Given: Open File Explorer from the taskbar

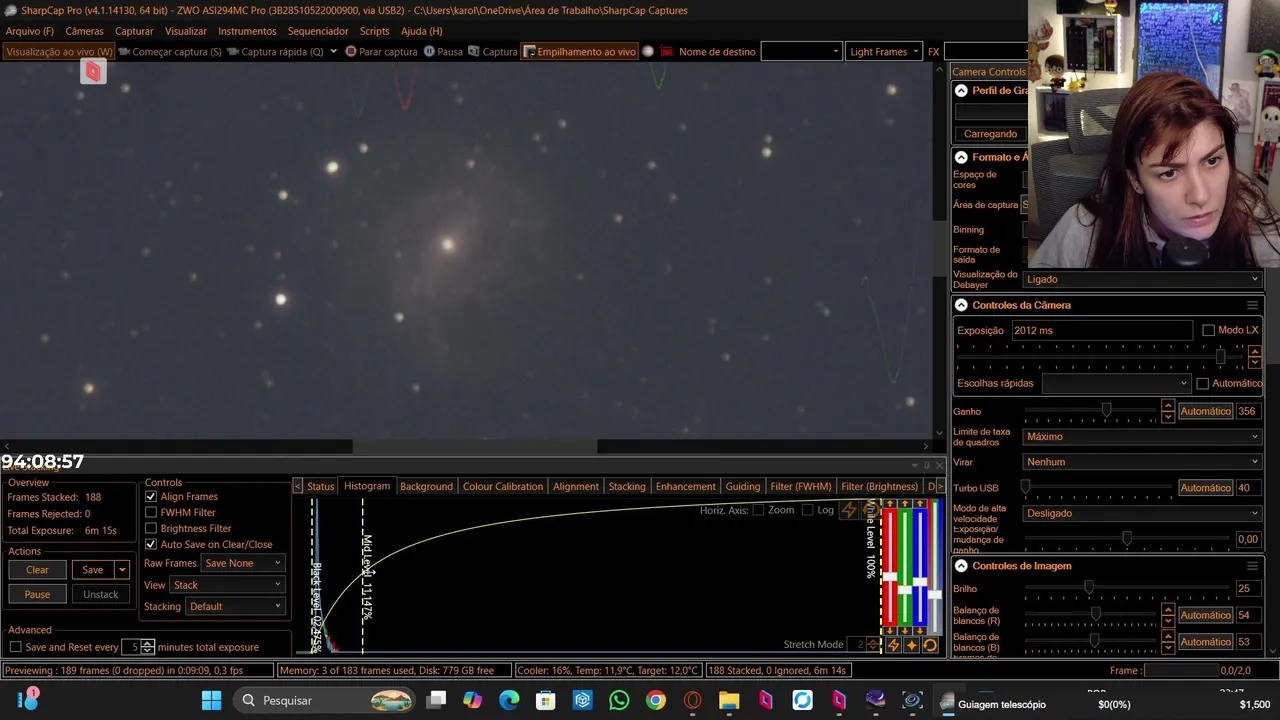Looking at the screenshot, I should coord(729,700).
